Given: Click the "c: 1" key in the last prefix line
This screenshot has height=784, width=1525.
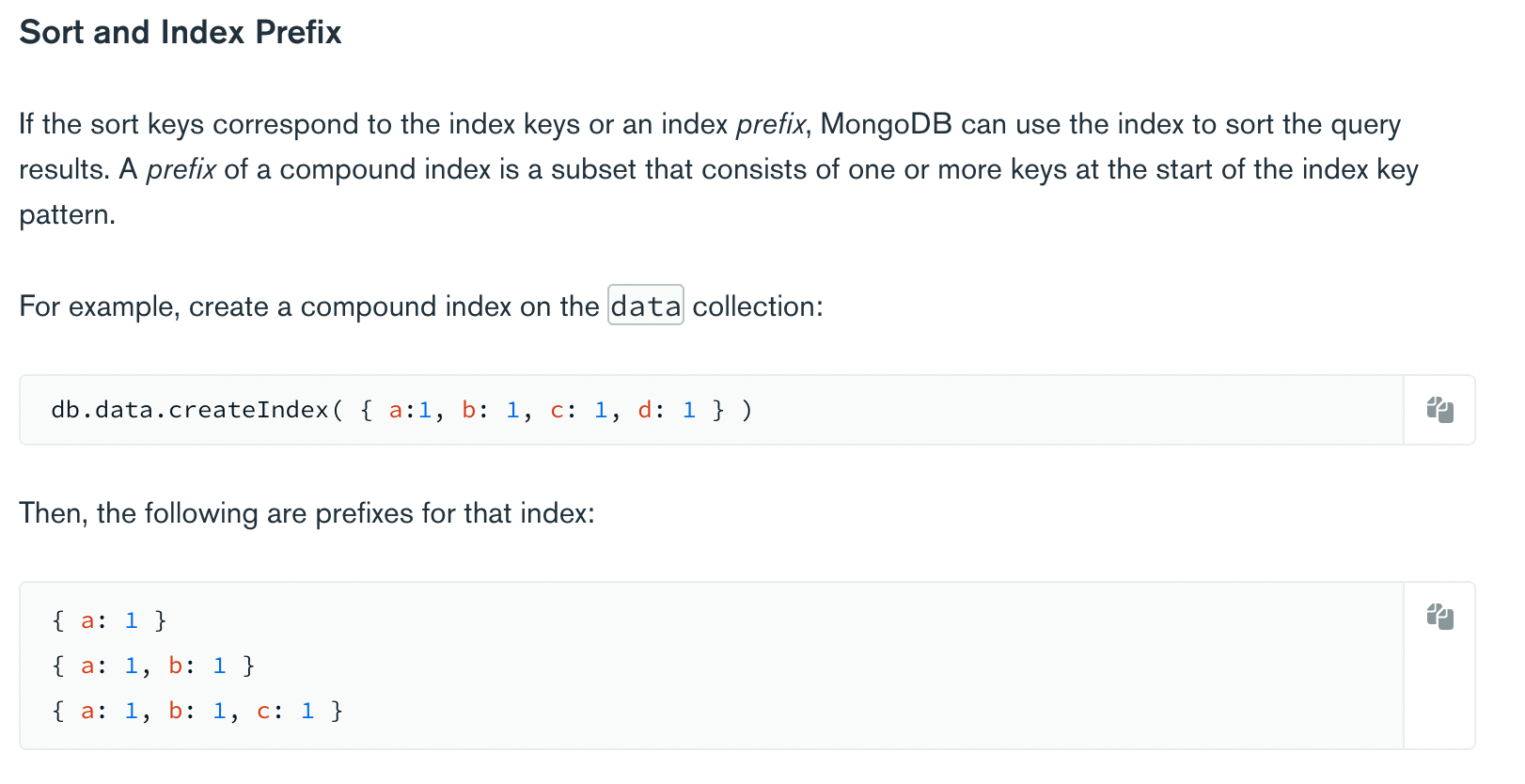Looking at the screenshot, I should (285, 711).
